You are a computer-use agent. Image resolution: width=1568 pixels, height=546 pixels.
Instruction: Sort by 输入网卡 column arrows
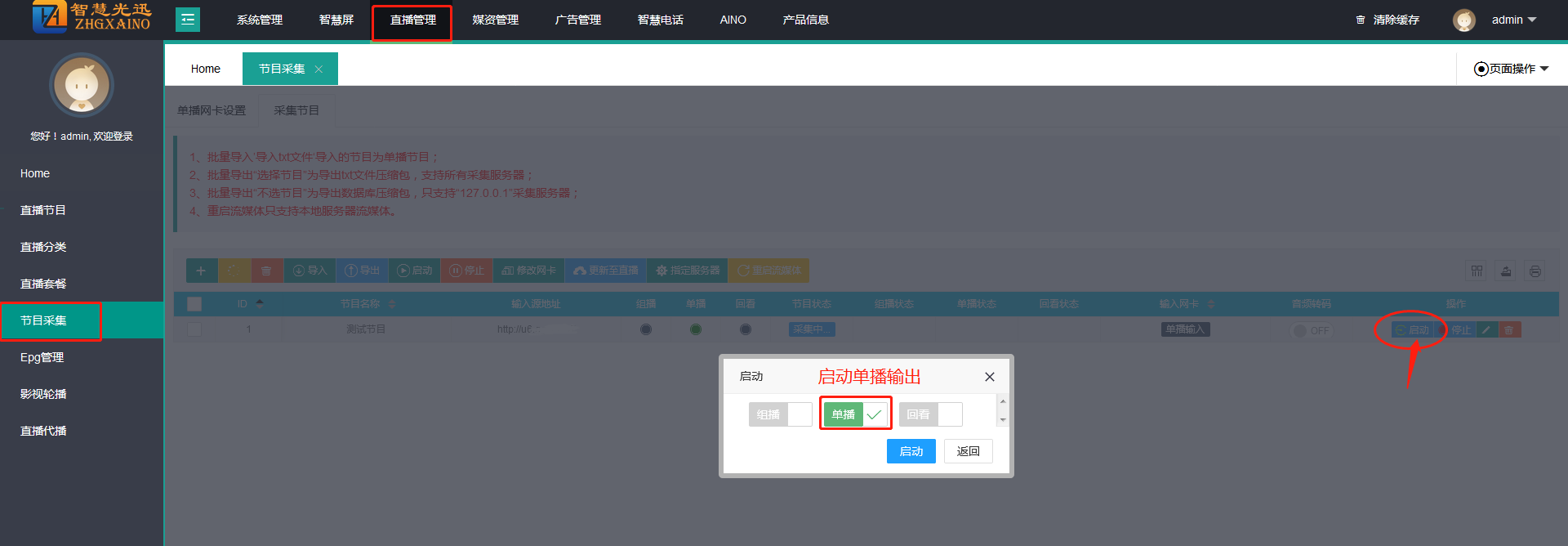pos(1211,304)
